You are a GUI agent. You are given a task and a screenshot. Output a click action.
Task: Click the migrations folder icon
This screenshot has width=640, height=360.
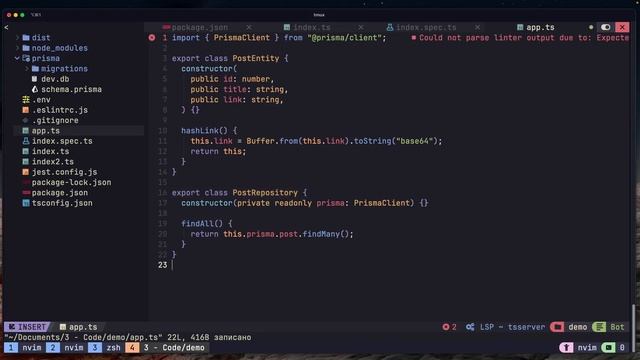pos(35,69)
